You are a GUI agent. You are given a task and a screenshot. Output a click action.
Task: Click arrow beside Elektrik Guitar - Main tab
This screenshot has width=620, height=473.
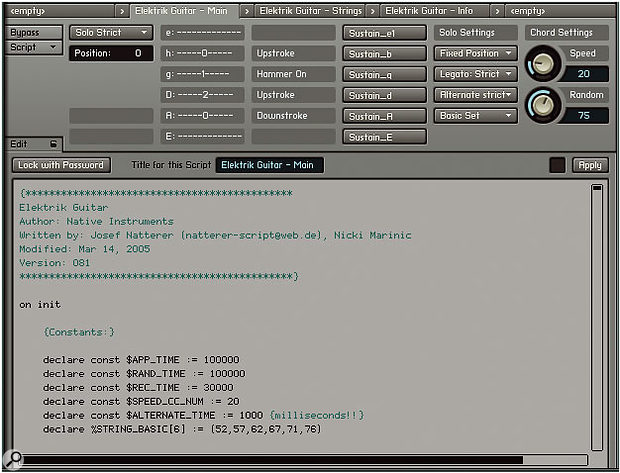click(x=247, y=11)
